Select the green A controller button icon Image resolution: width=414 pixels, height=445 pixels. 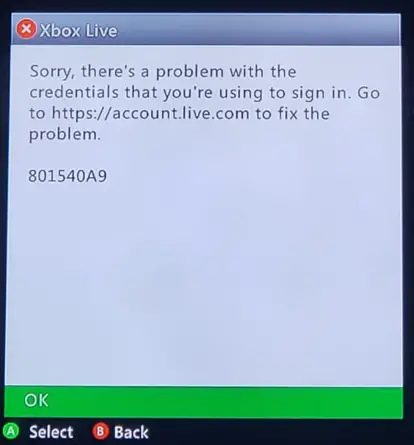tap(11, 432)
